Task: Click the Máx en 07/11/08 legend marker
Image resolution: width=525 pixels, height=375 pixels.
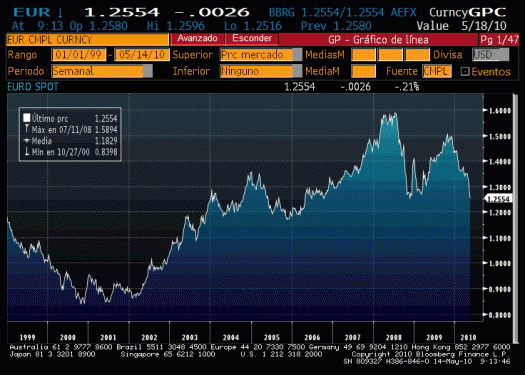Action: (x=26, y=129)
